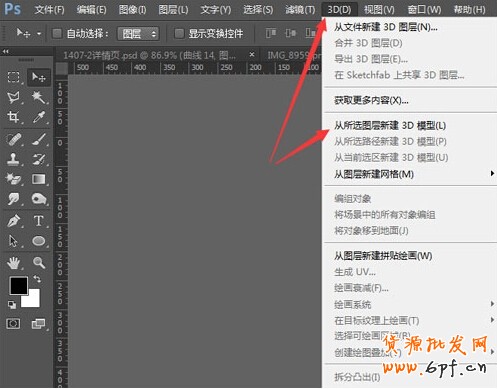The image size is (497, 389).
Task: Select the Pen tool
Action: click(13, 221)
